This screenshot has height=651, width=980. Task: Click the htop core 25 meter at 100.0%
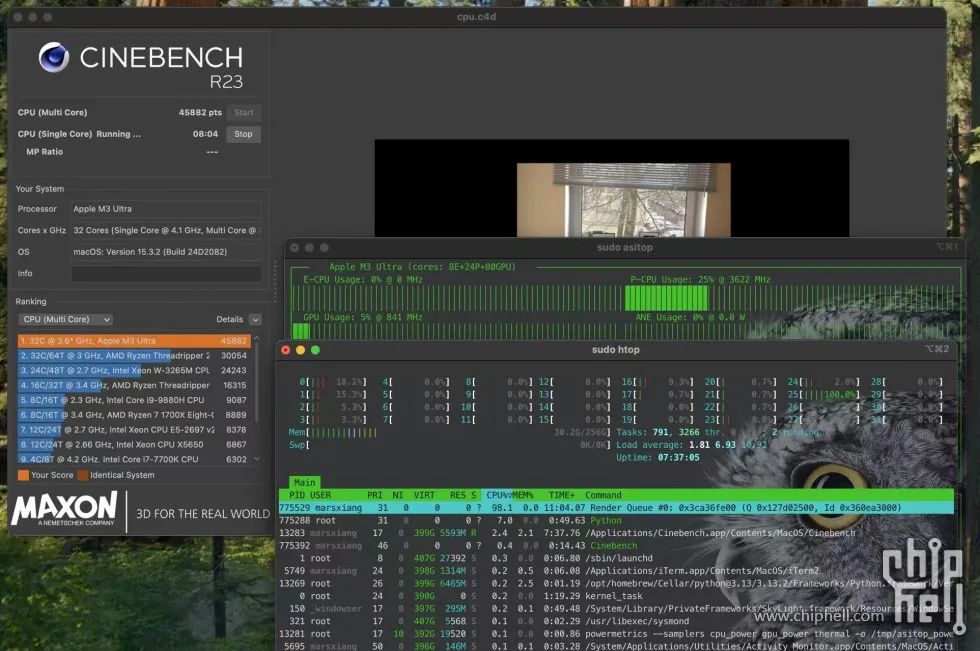(822, 395)
